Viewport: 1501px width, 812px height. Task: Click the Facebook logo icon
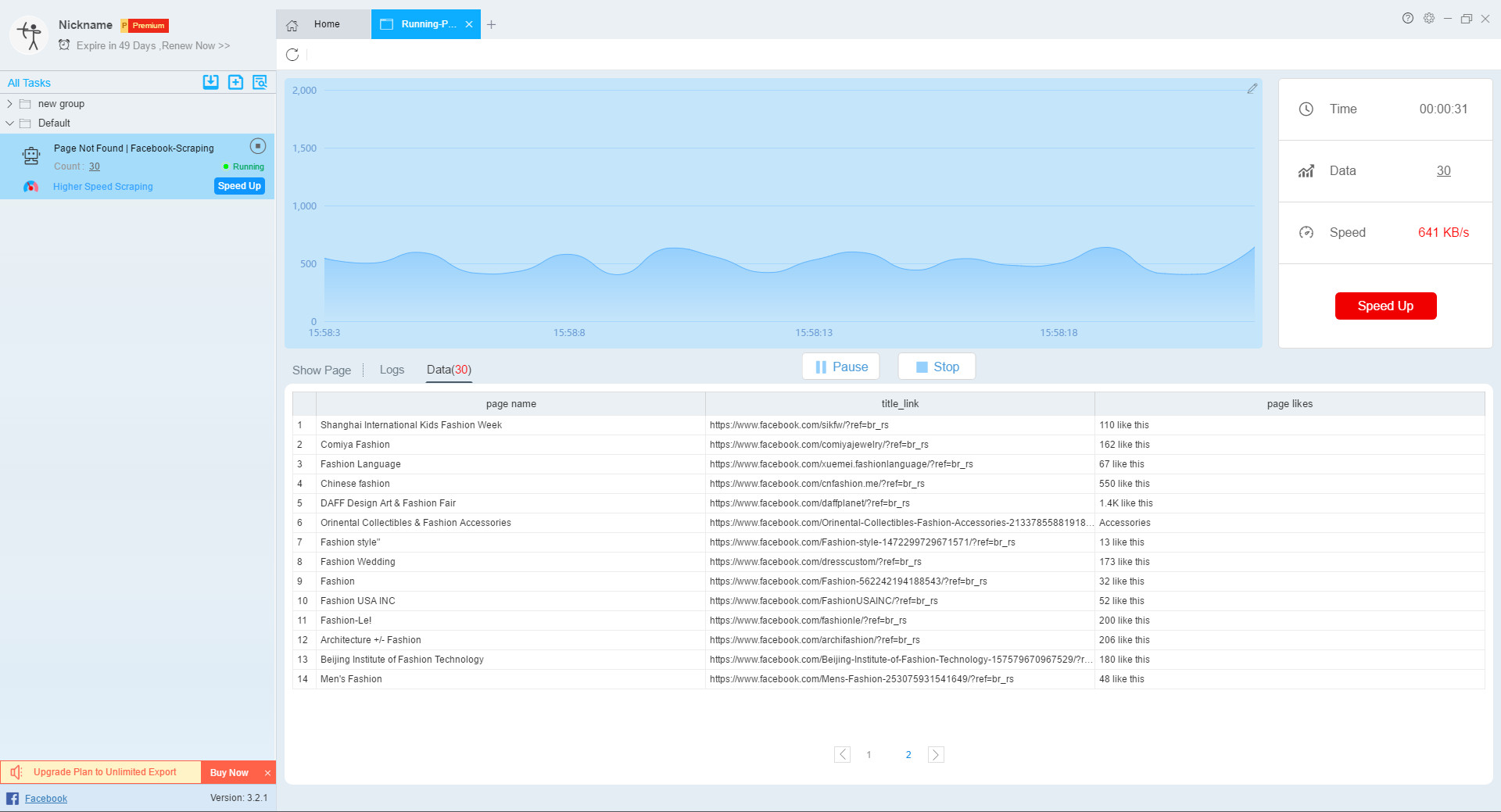(13, 799)
